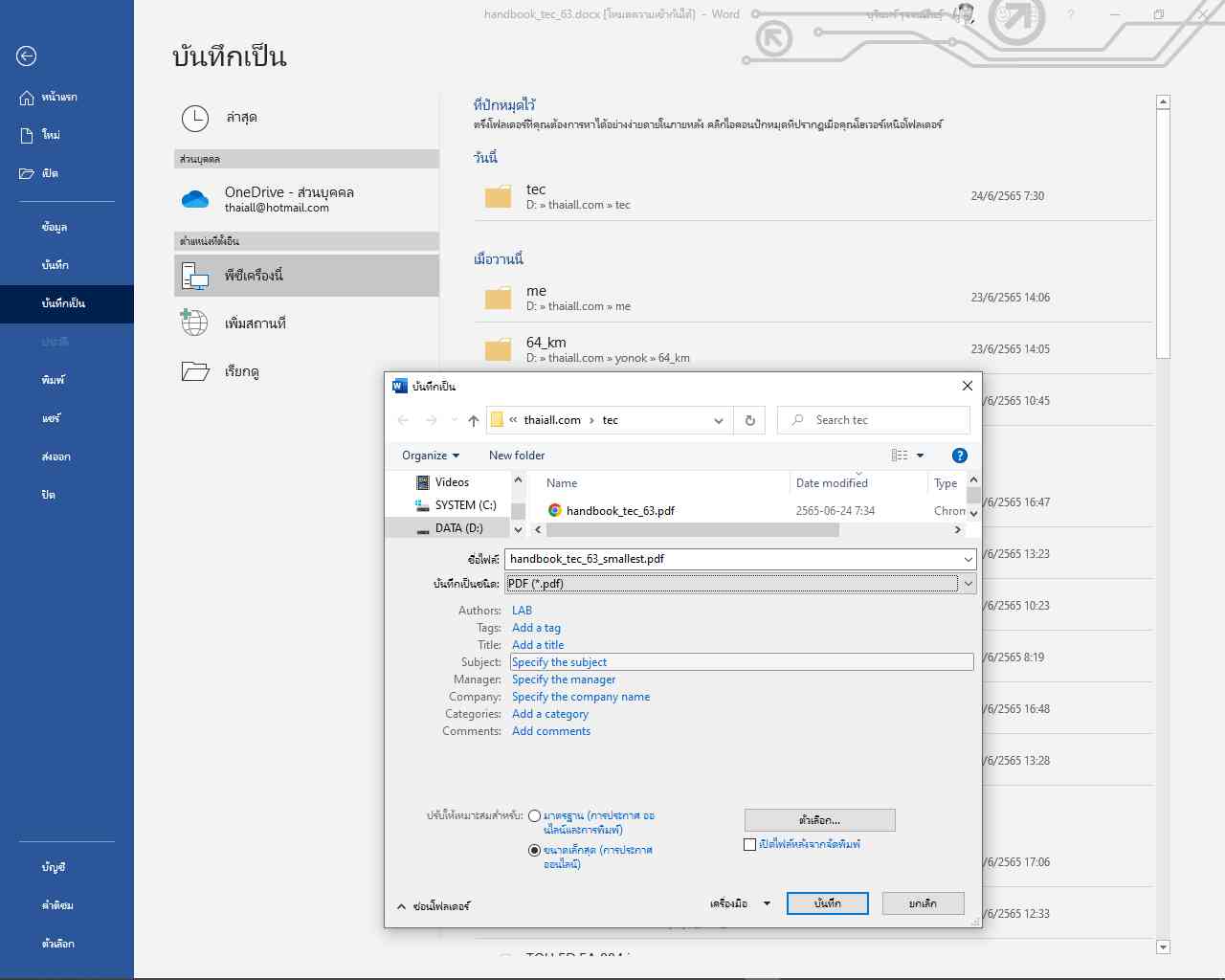This screenshot has width=1225, height=980.
Task: Check the open file after publishing box
Action: [750, 844]
